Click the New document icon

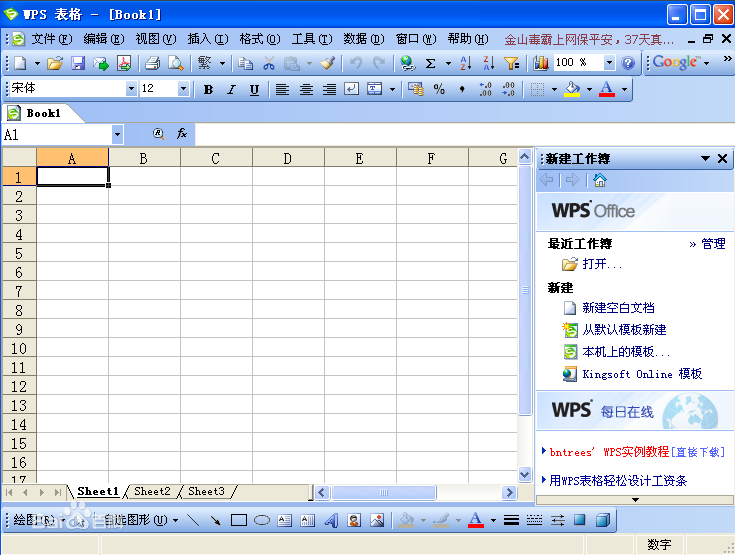pyautogui.click(x=20, y=63)
